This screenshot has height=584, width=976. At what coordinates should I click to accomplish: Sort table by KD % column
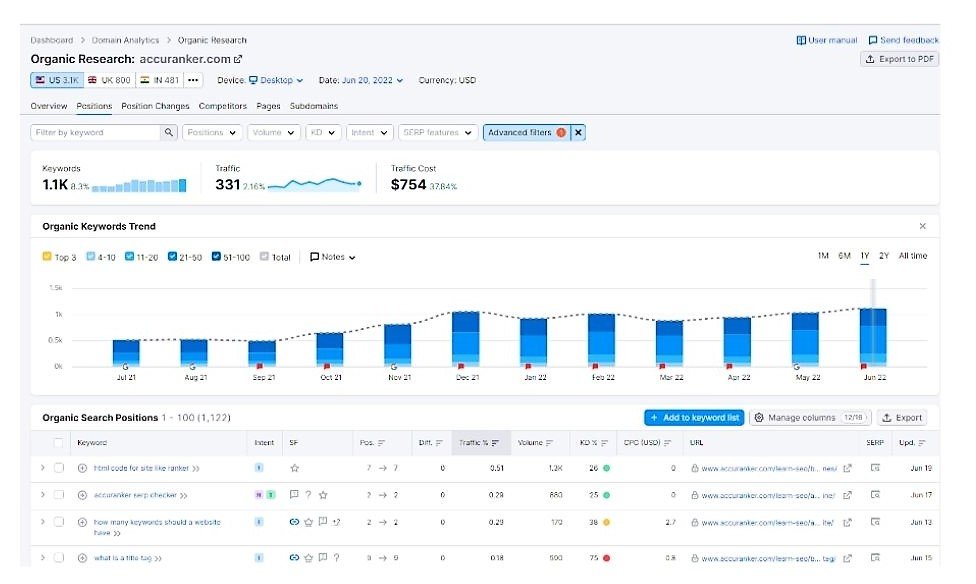[x=593, y=443]
